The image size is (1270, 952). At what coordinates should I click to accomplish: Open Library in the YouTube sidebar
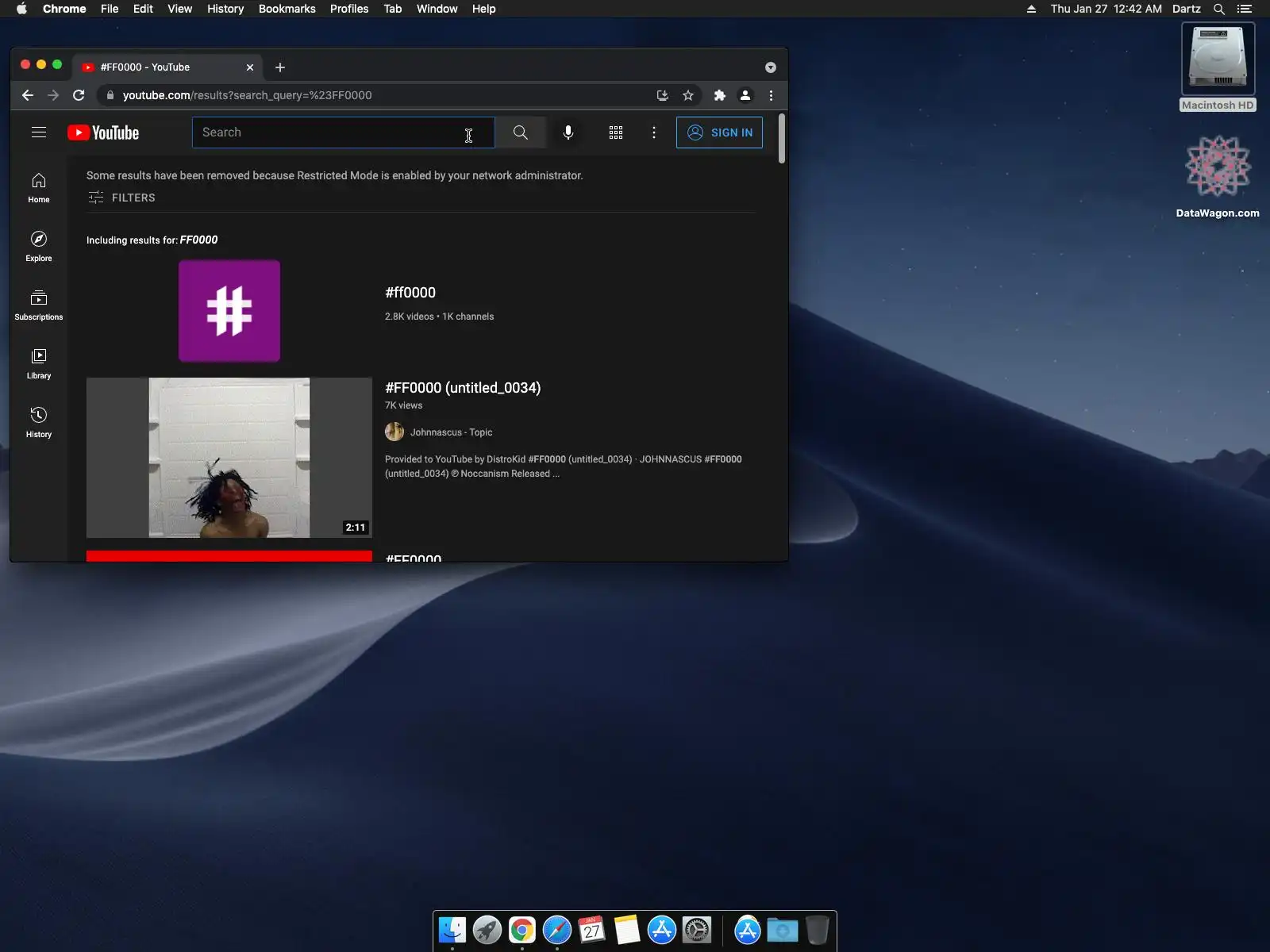[x=39, y=364]
